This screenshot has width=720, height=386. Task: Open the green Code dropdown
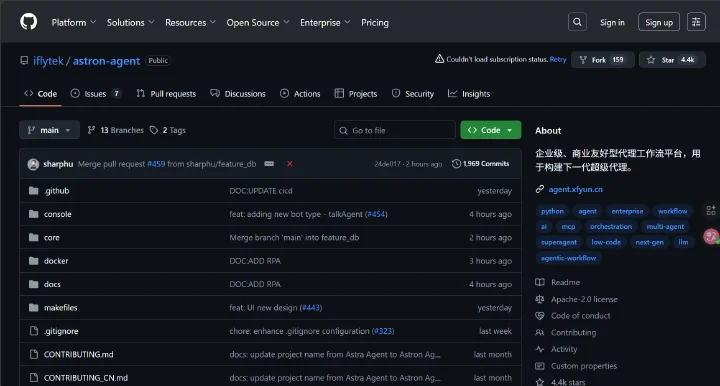490,130
